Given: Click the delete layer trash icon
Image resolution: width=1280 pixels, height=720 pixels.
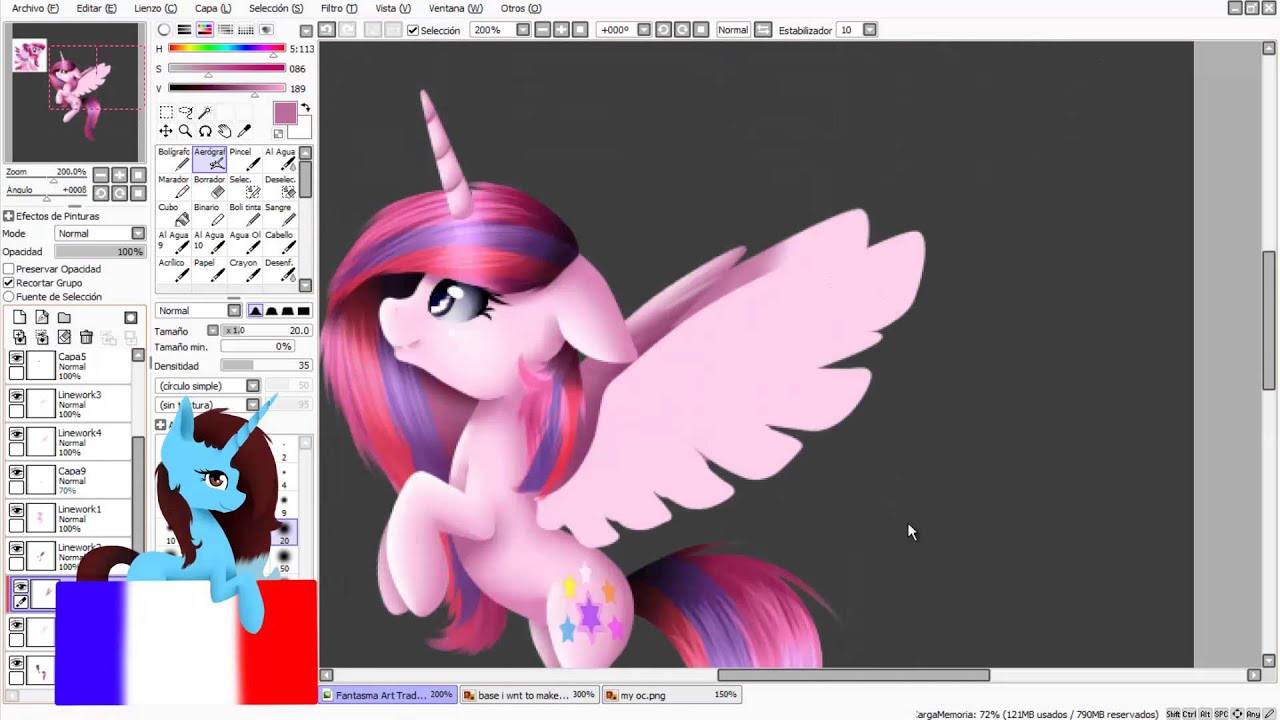Looking at the screenshot, I should 86,338.
